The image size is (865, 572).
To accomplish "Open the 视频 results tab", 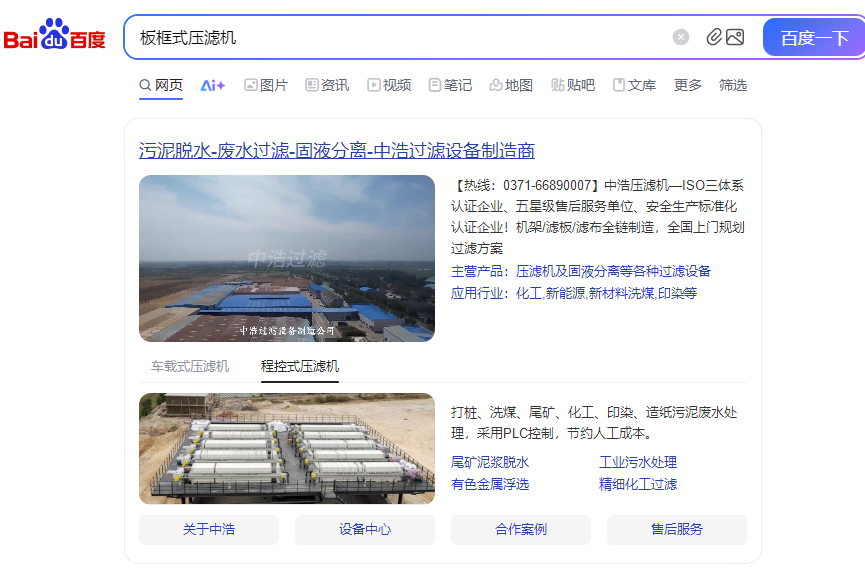I will pos(389,85).
